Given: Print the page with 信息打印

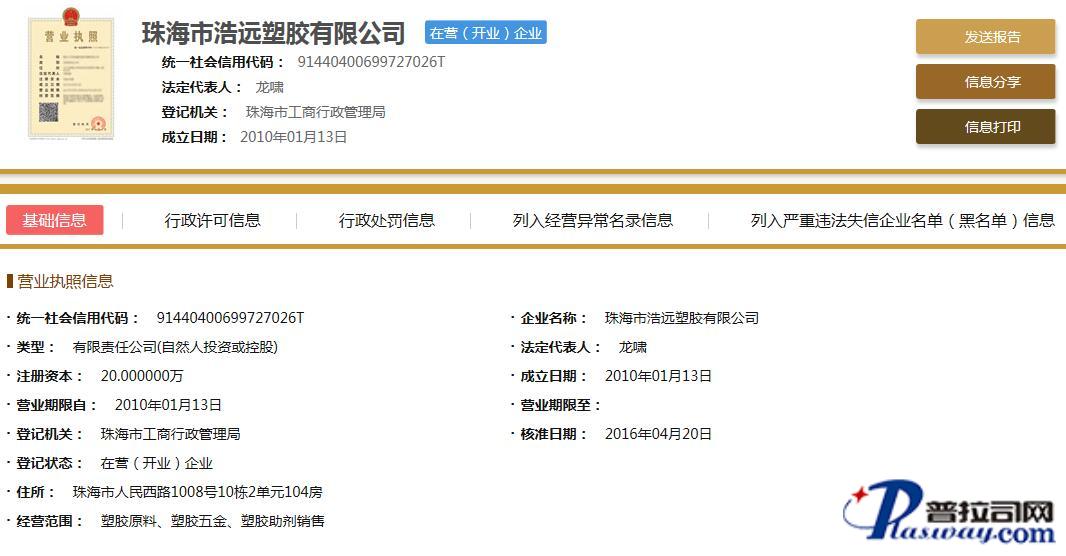Looking at the screenshot, I should pyautogui.click(x=985, y=127).
